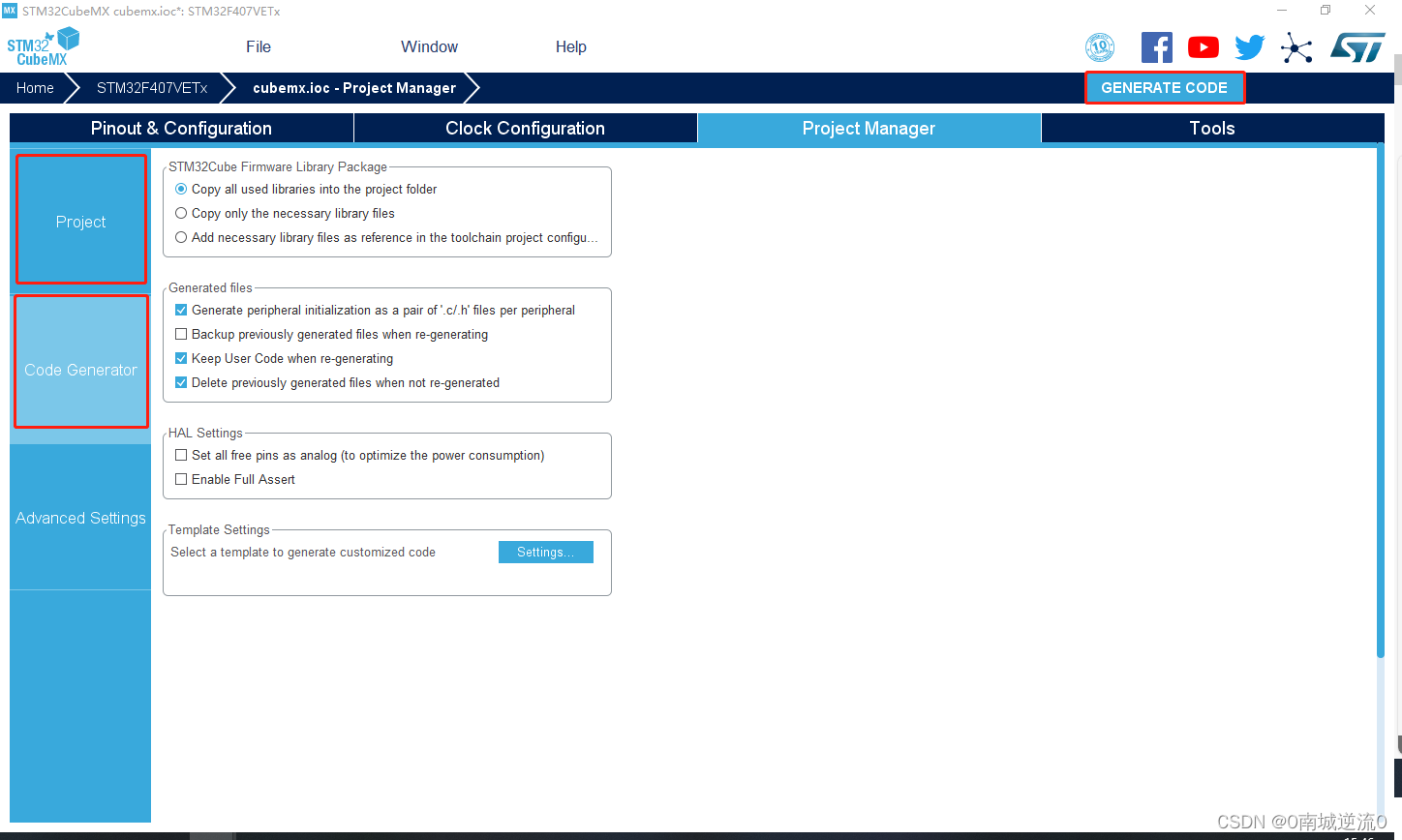Toggle Generate peripheral initialization per peripheral checkbox
The image size is (1402, 840).
(181, 310)
